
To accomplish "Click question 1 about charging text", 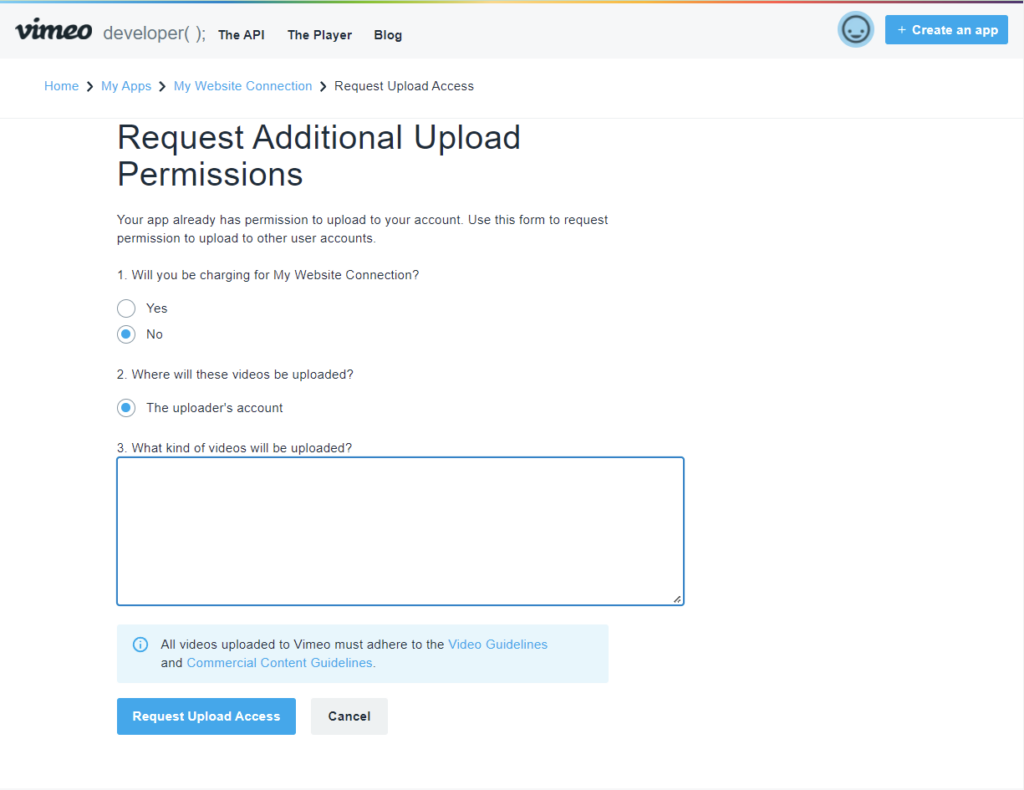I will (268, 275).
